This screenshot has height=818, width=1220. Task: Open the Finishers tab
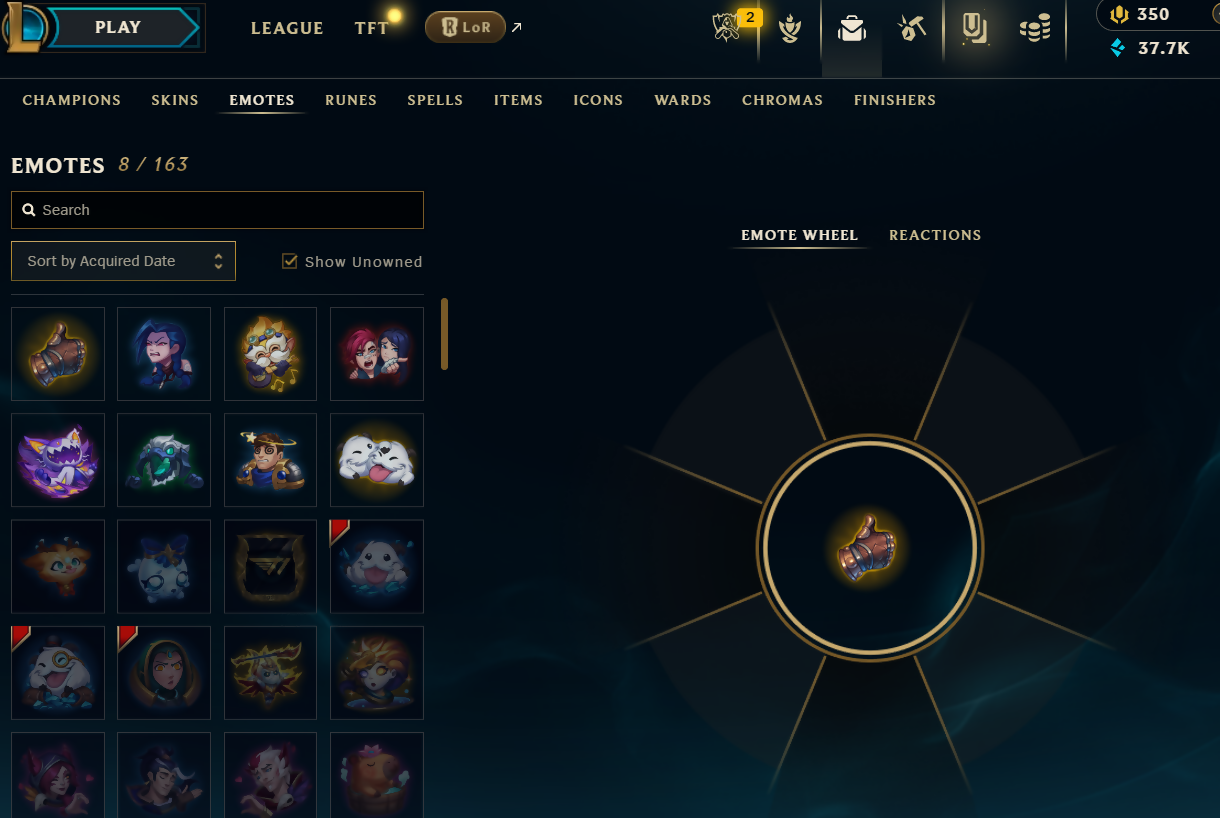[895, 100]
